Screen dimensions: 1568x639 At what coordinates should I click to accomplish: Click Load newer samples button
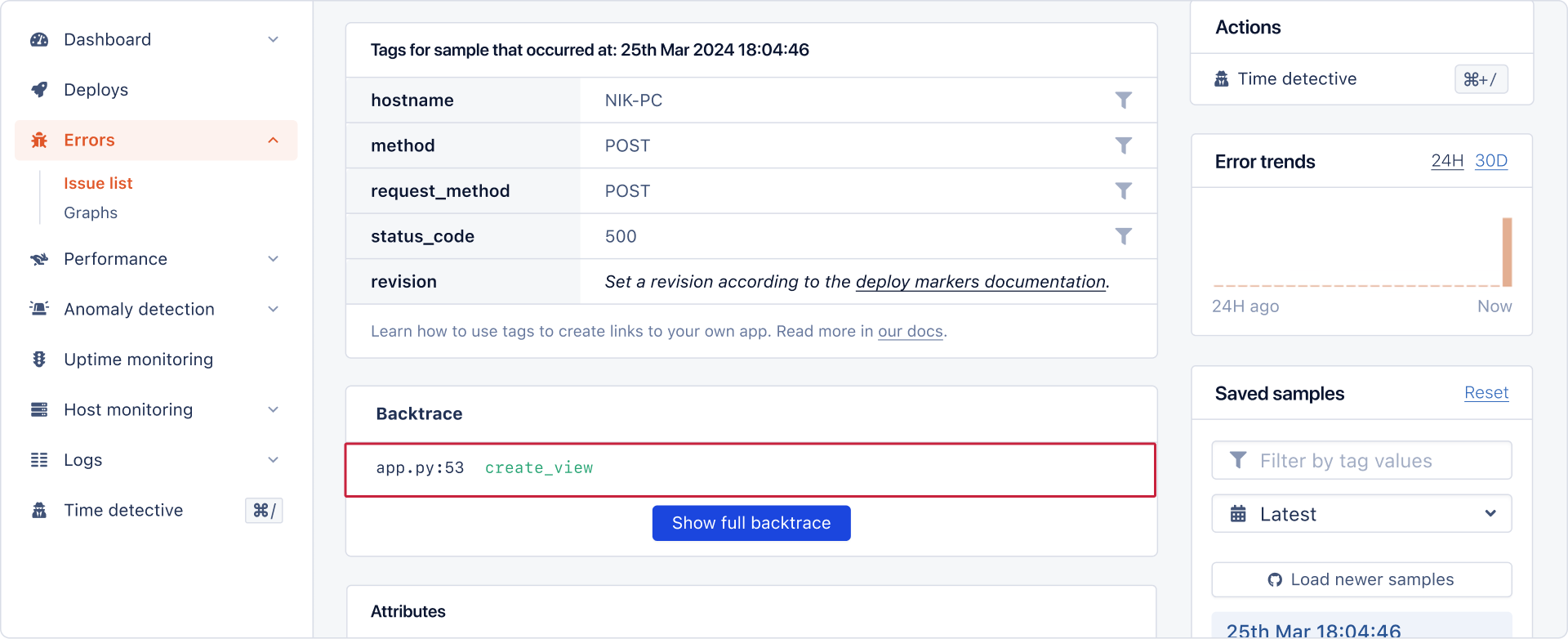click(x=1361, y=580)
